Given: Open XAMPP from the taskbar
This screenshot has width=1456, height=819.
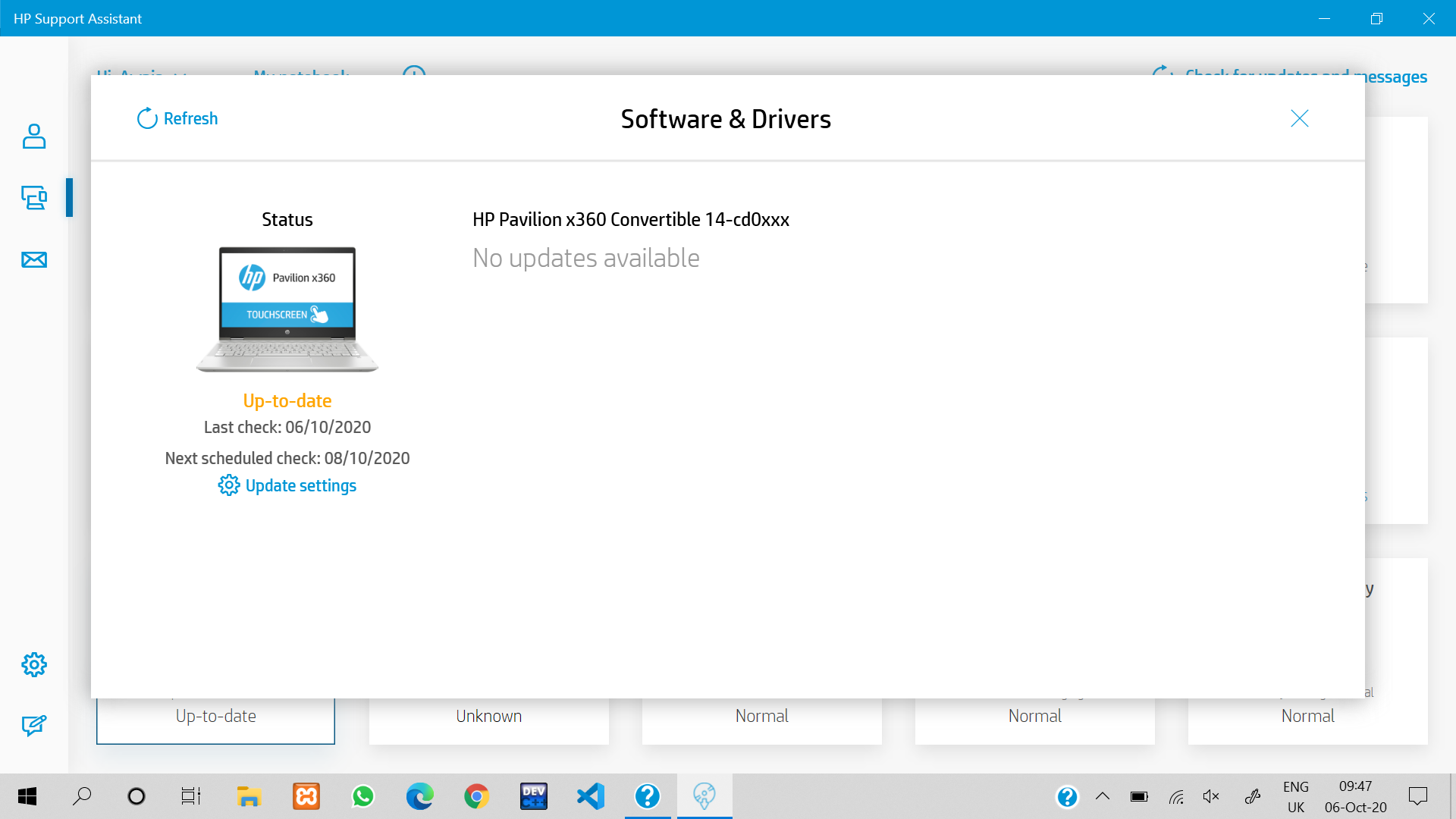Looking at the screenshot, I should [306, 796].
